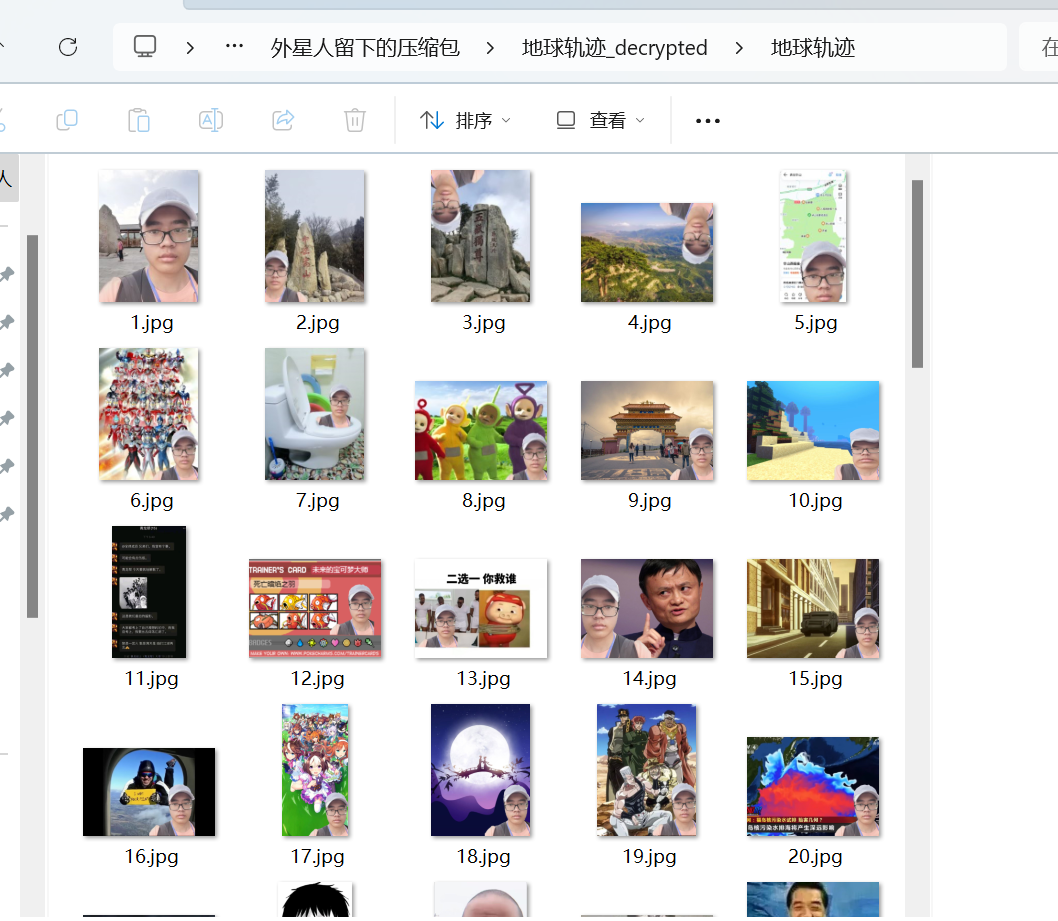Click the Paste icon in the toolbar
The width and height of the screenshot is (1058, 921).
pos(139,121)
